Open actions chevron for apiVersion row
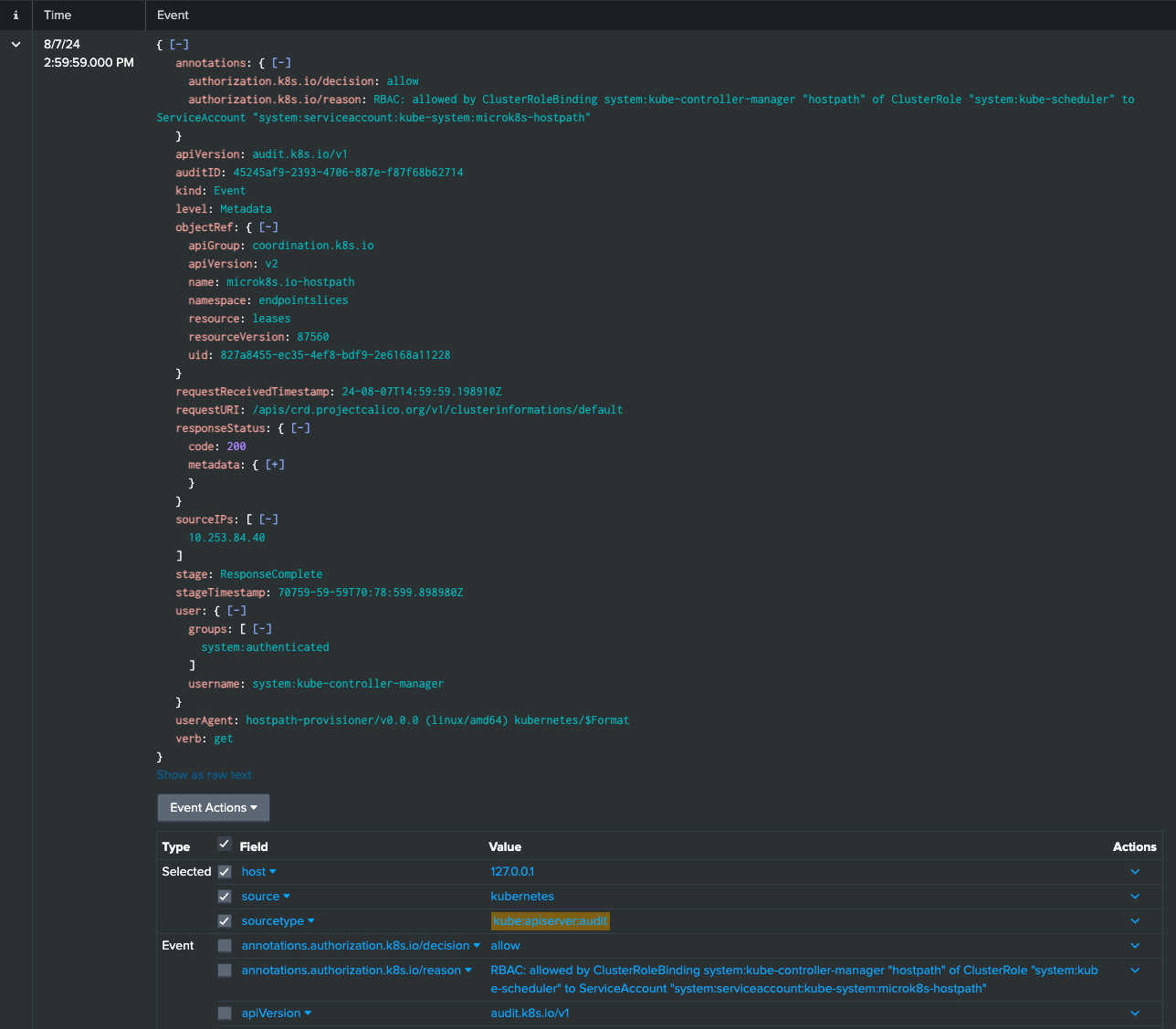Viewport: 1176px width, 1029px height. (x=1135, y=1013)
